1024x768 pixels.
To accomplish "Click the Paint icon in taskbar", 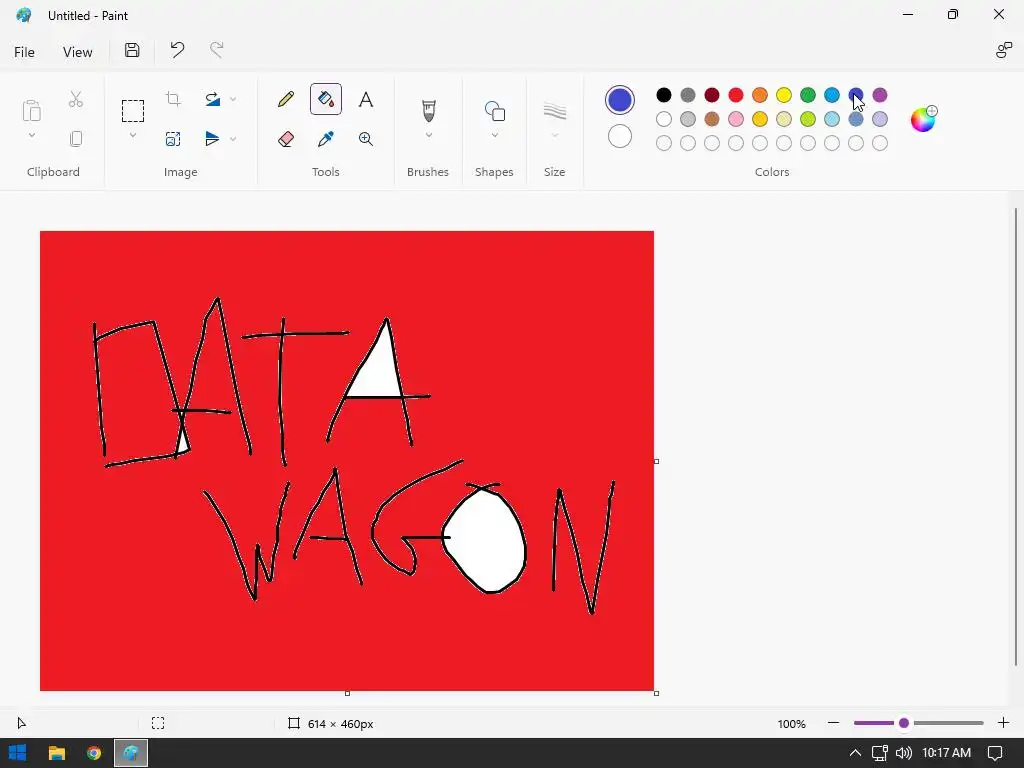I will [131, 753].
